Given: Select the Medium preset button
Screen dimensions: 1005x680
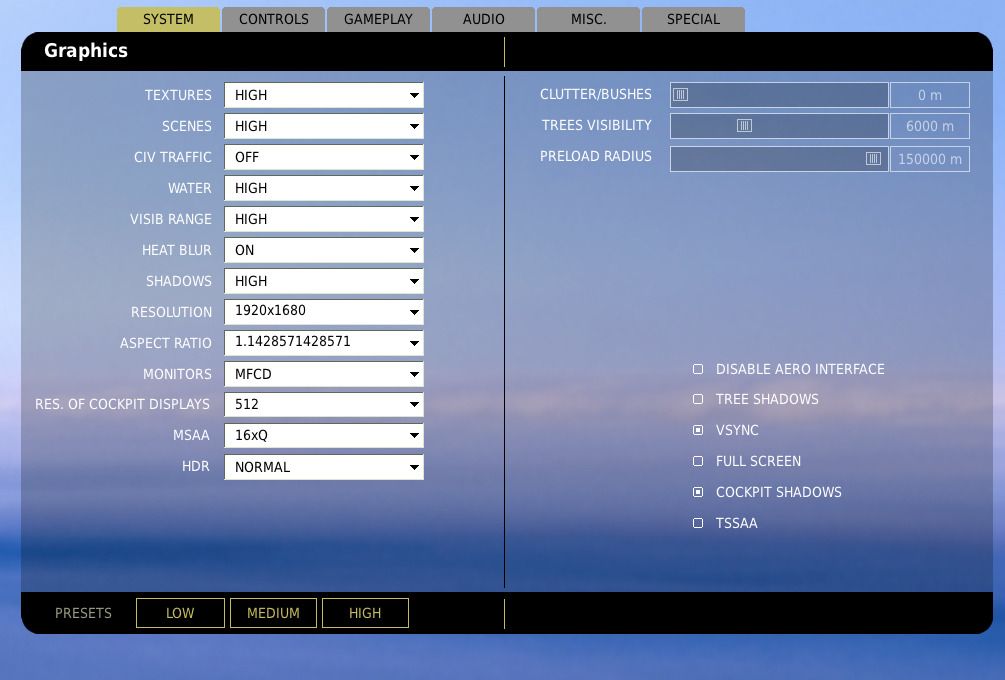Looking at the screenshot, I should [x=273, y=613].
